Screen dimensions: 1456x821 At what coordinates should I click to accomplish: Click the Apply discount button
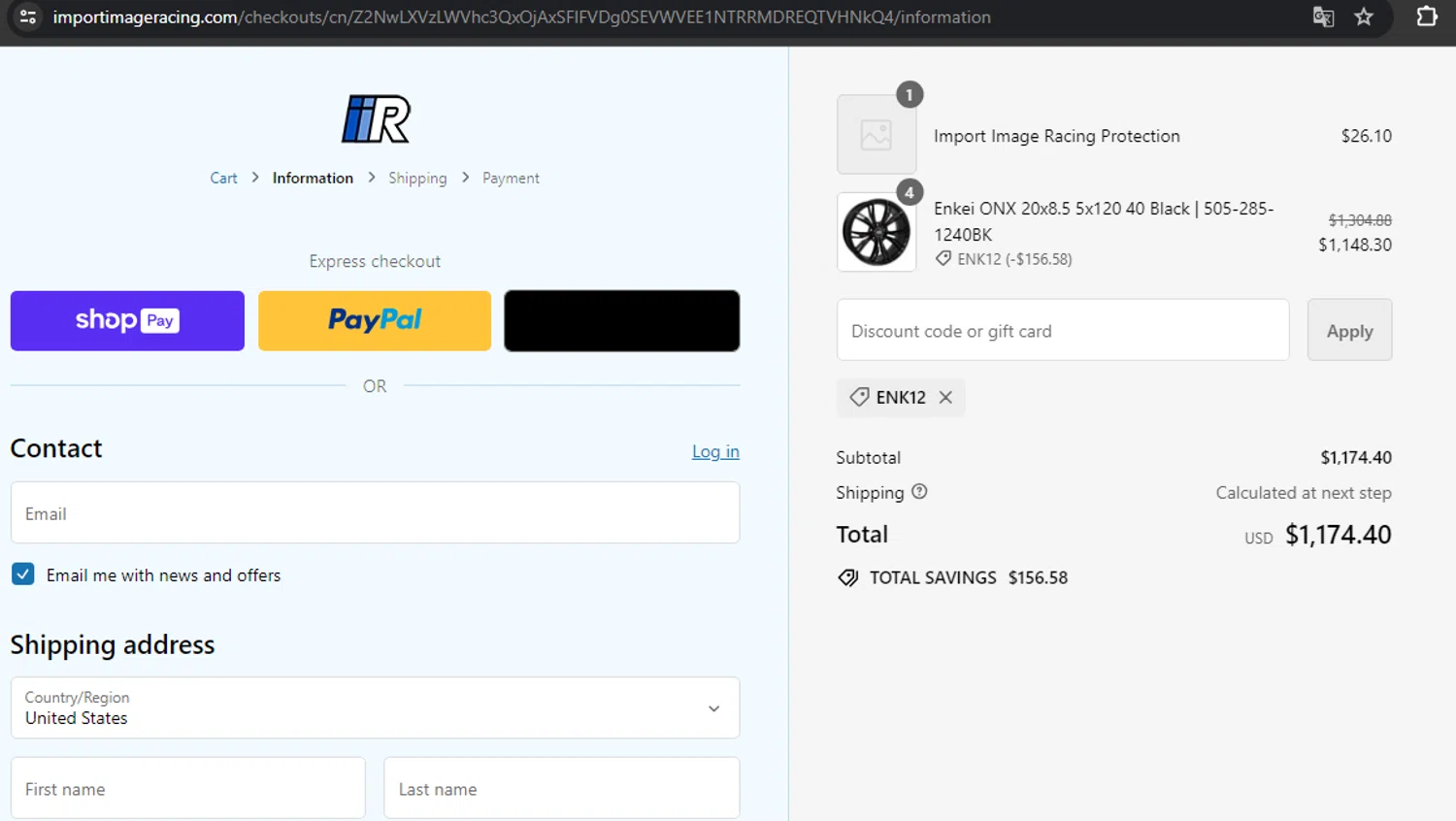[1349, 330]
